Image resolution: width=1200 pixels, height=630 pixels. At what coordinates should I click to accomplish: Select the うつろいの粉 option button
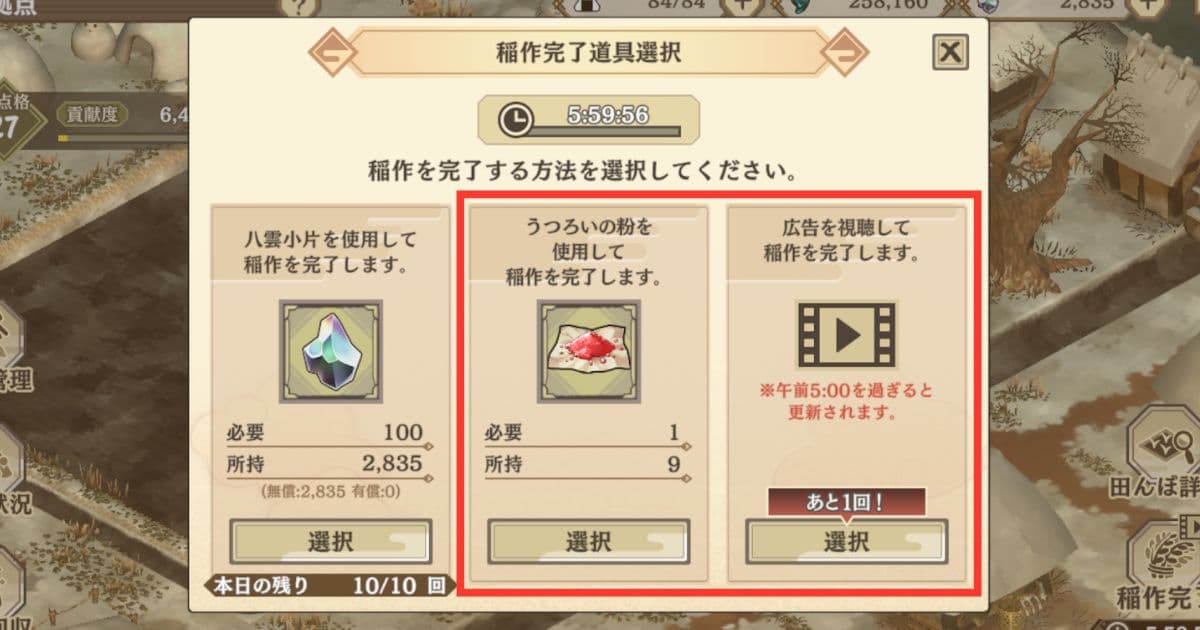(589, 541)
